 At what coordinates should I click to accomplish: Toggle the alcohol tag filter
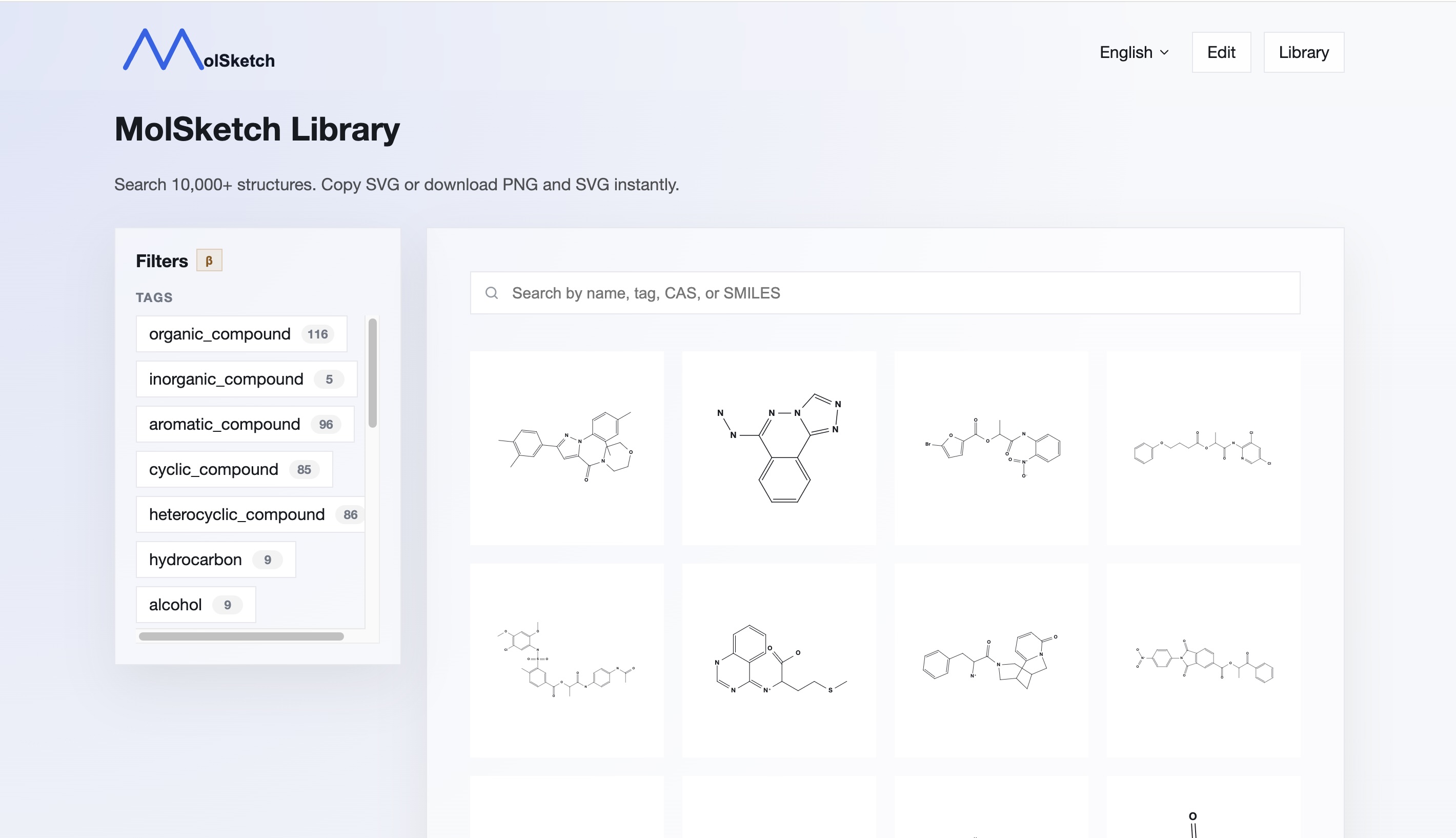[196, 604]
